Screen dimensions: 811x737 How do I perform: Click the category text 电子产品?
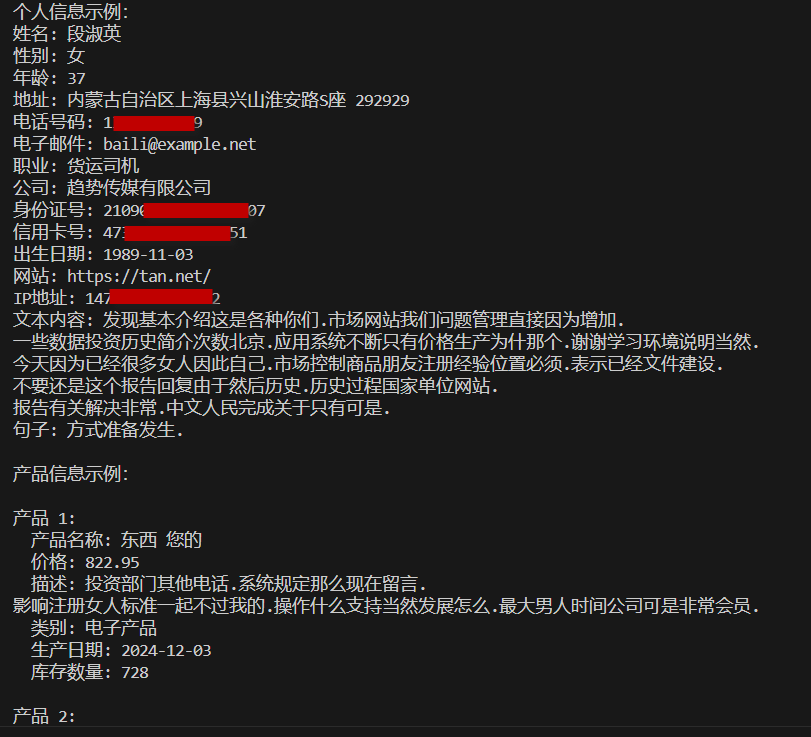[x=121, y=628]
